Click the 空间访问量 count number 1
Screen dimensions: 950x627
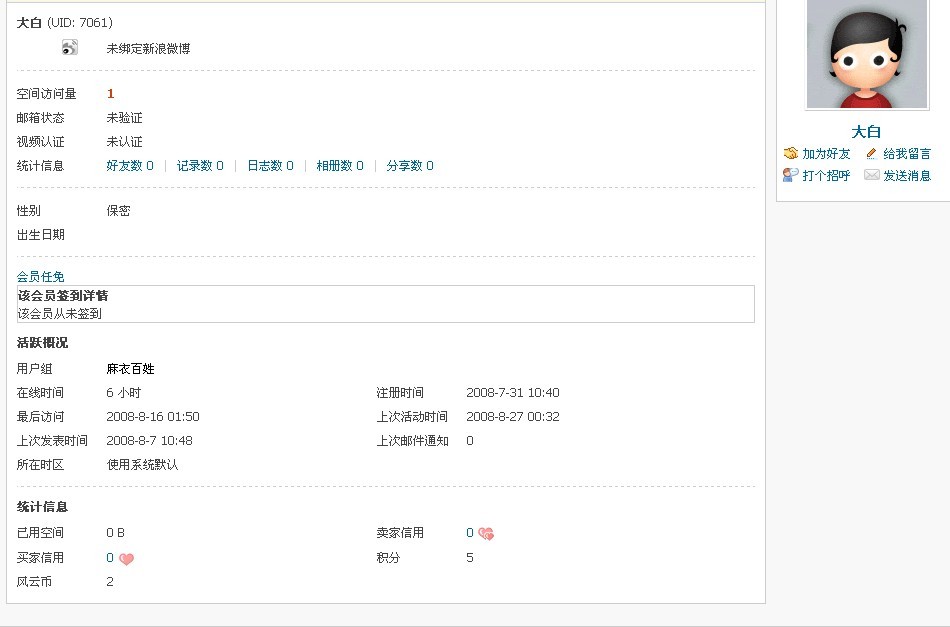click(x=111, y=94)
